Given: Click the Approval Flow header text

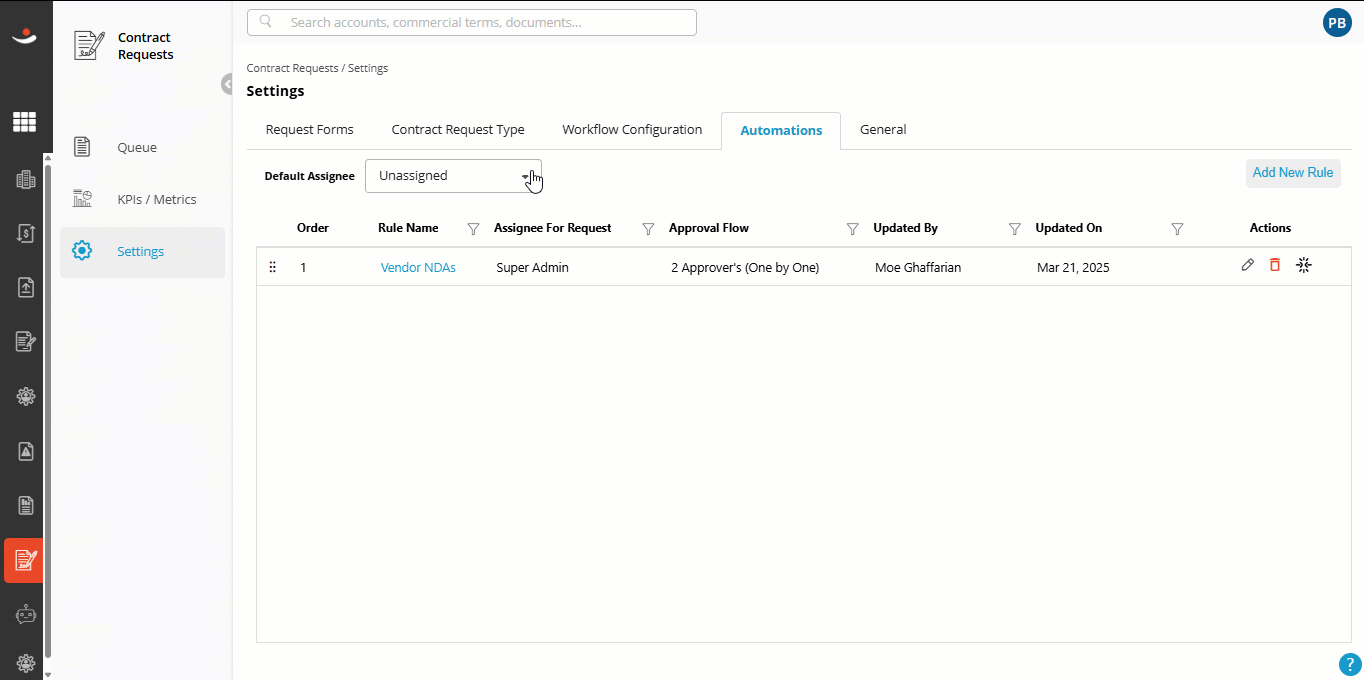Looking at the screenshot, I should [709, 228].
